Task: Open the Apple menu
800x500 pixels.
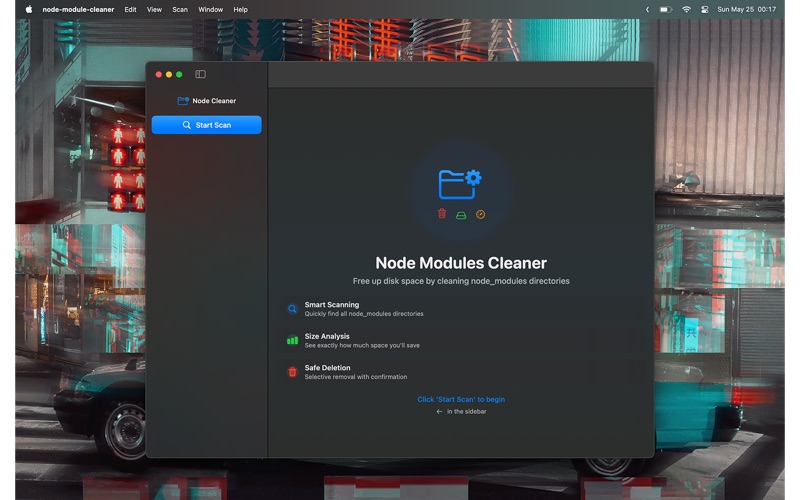Action: (x=29, y=9)
